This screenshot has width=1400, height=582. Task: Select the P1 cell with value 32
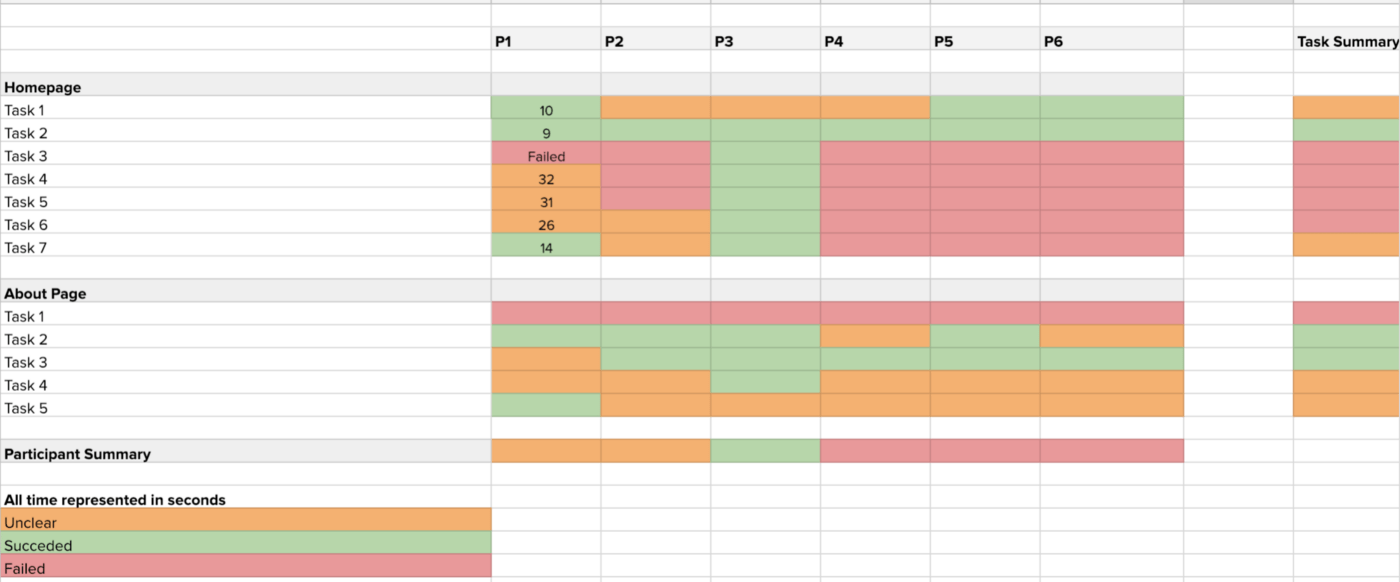(546, 179)
